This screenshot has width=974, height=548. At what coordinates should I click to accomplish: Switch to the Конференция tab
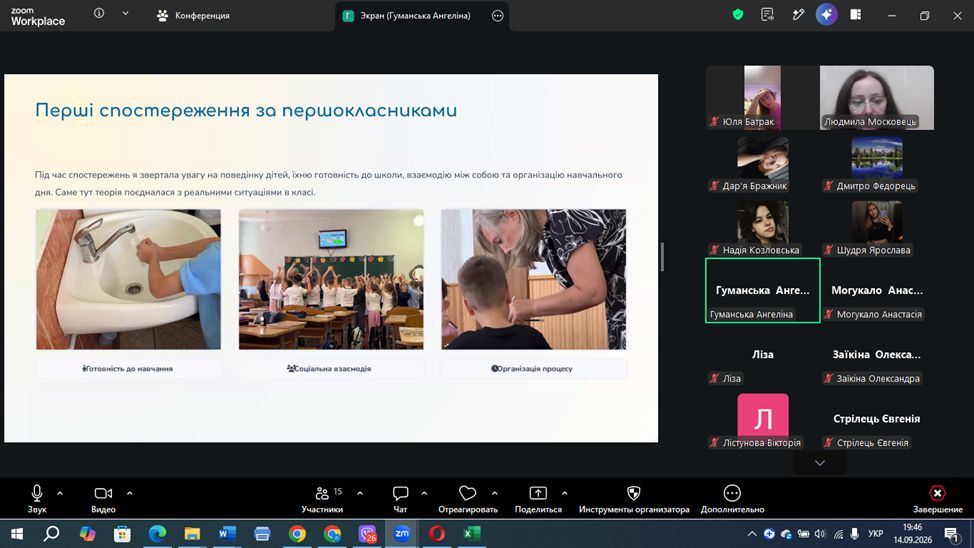(x=193, y=16)
